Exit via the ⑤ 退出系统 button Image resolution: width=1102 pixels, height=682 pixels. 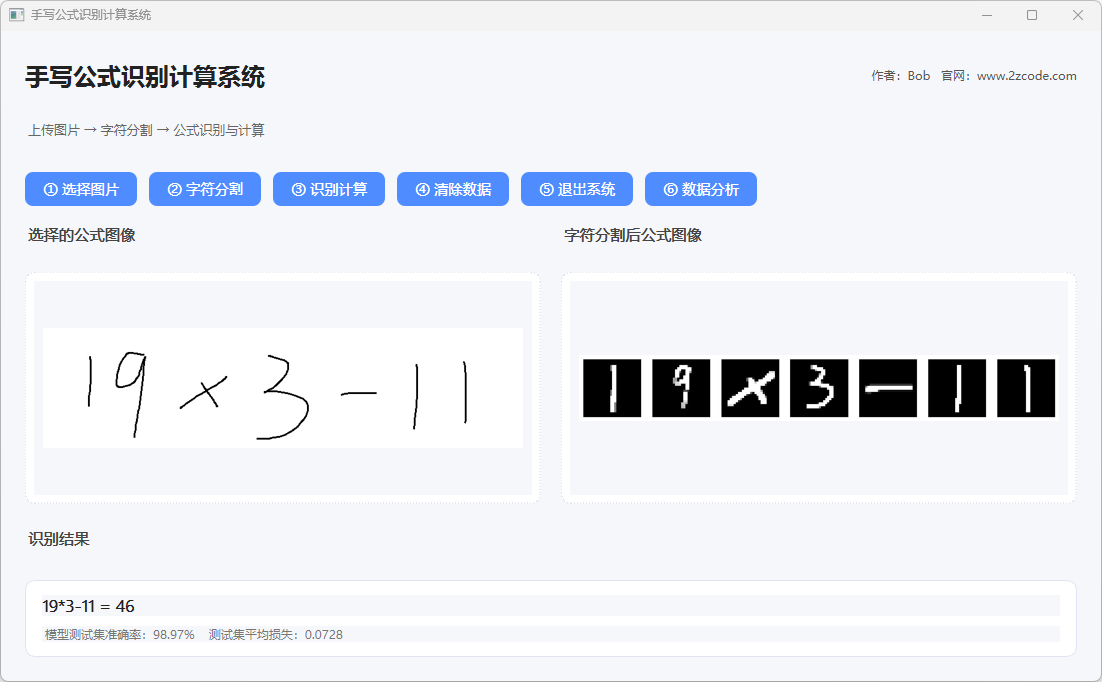click(x=577, y=189)
